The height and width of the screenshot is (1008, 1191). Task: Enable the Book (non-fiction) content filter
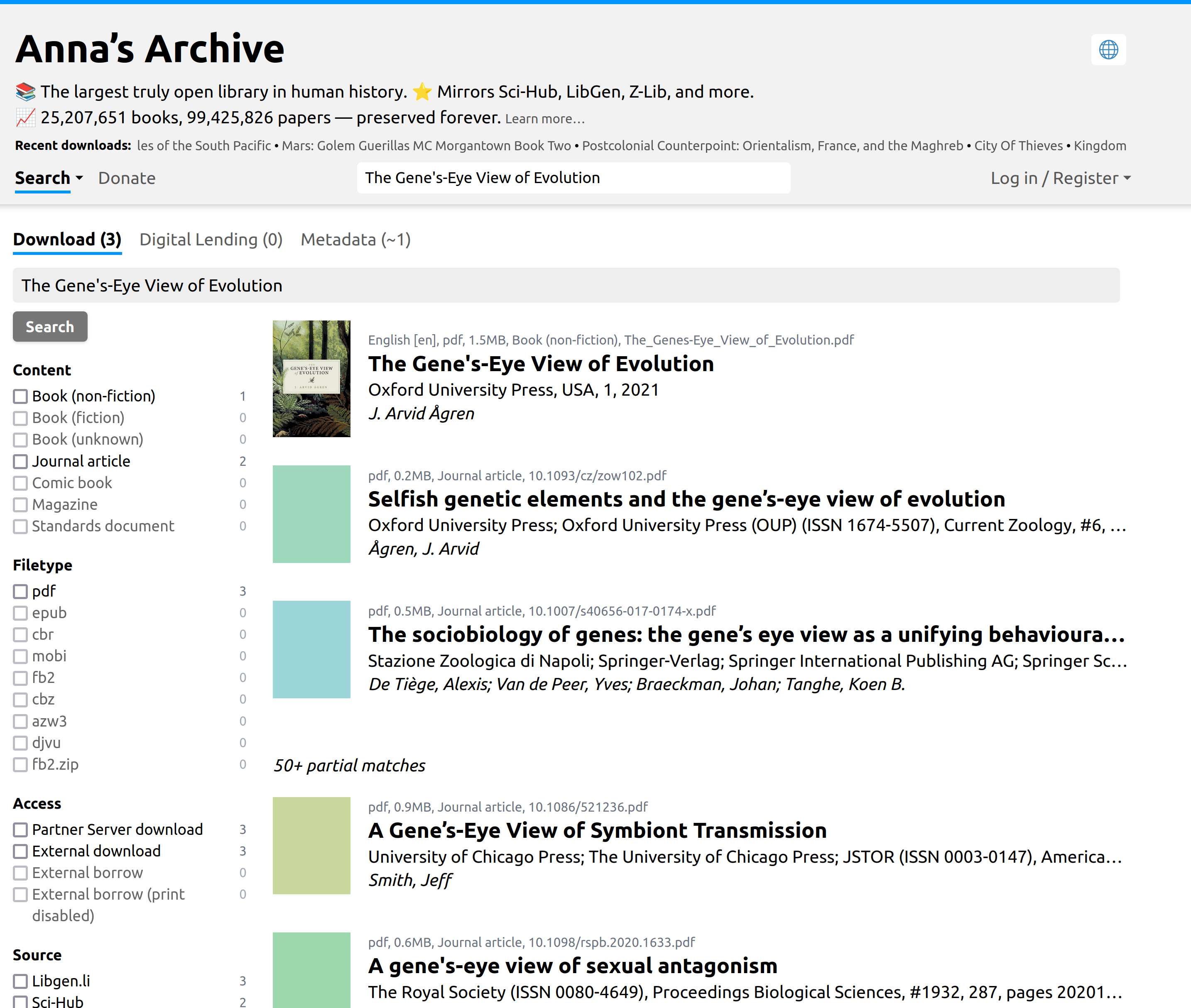pos(21,396)
